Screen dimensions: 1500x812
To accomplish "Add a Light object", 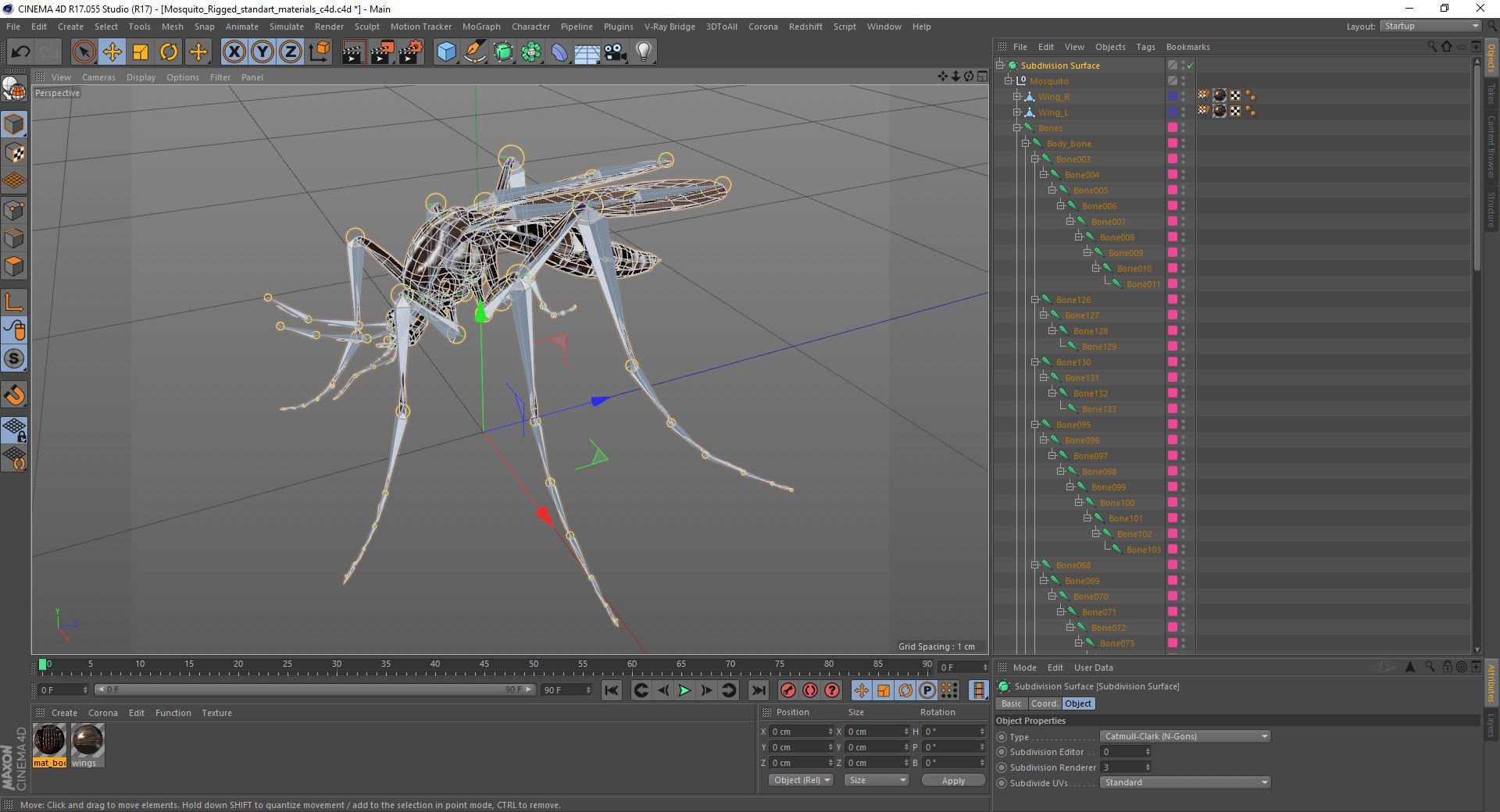I will click(x=644, y=52).
